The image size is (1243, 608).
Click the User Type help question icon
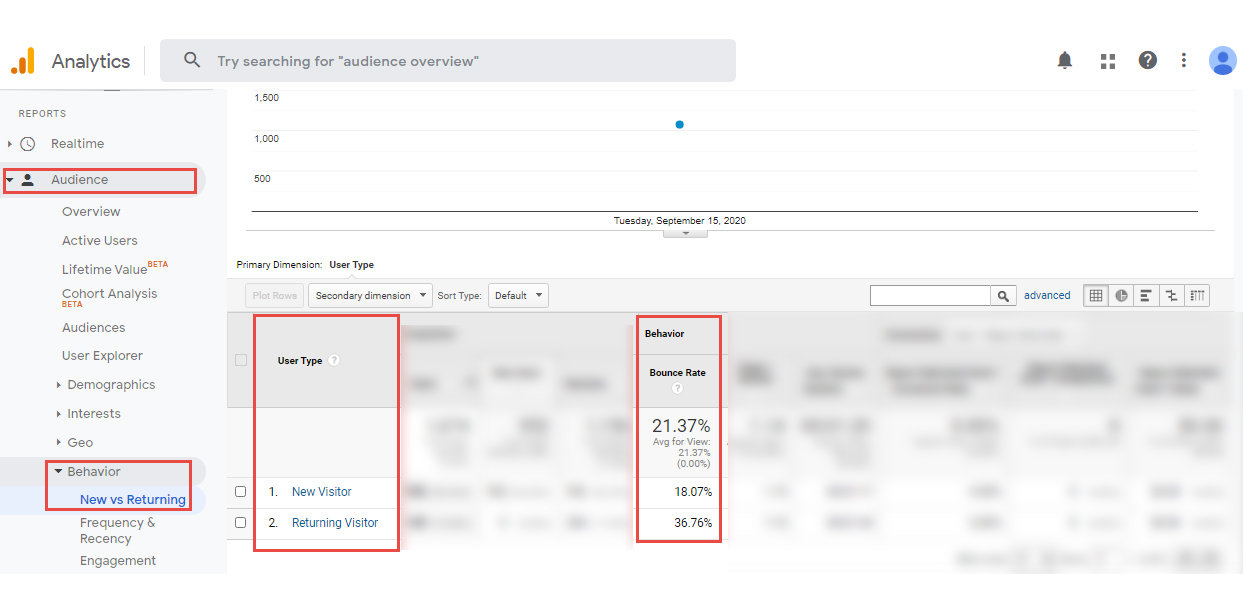tap(334, 360)
